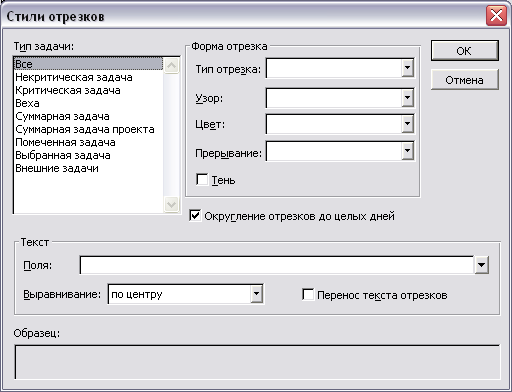The width and height of the screenshot is (512, 392).
Task: Open the Цвет dropdown
Action: (407, 124)
